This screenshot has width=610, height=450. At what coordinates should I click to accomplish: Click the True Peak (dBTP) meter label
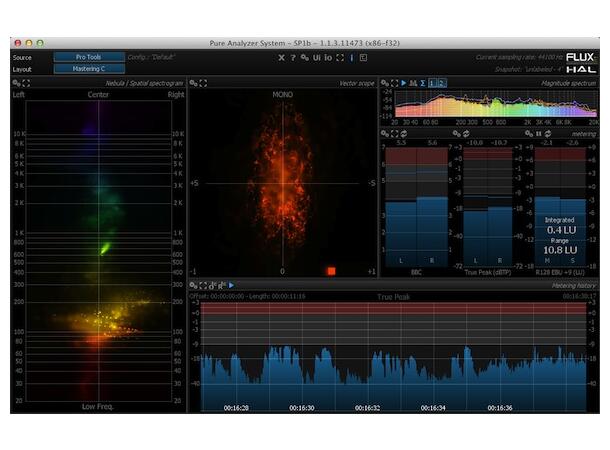[487, 273]
